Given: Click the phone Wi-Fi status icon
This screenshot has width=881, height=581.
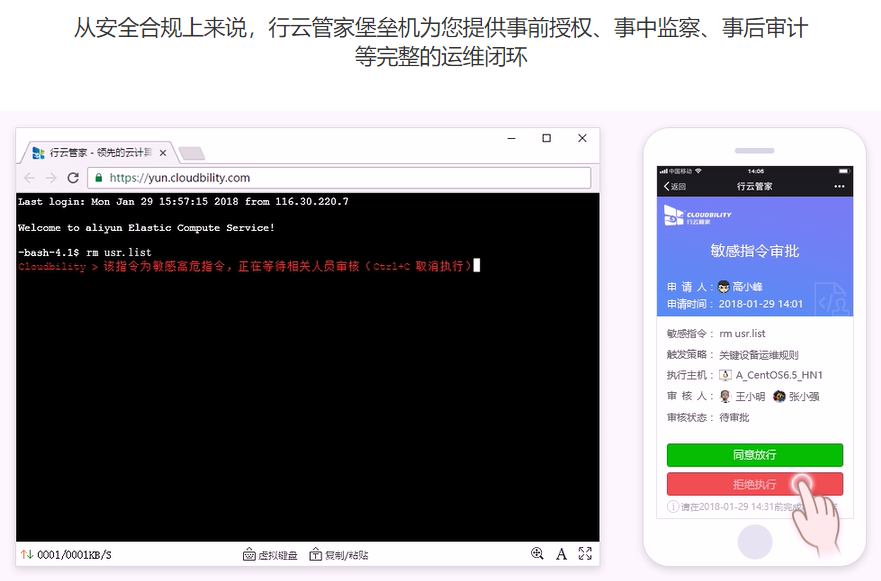Looking at the screenshot, I should tap(698, 171).
